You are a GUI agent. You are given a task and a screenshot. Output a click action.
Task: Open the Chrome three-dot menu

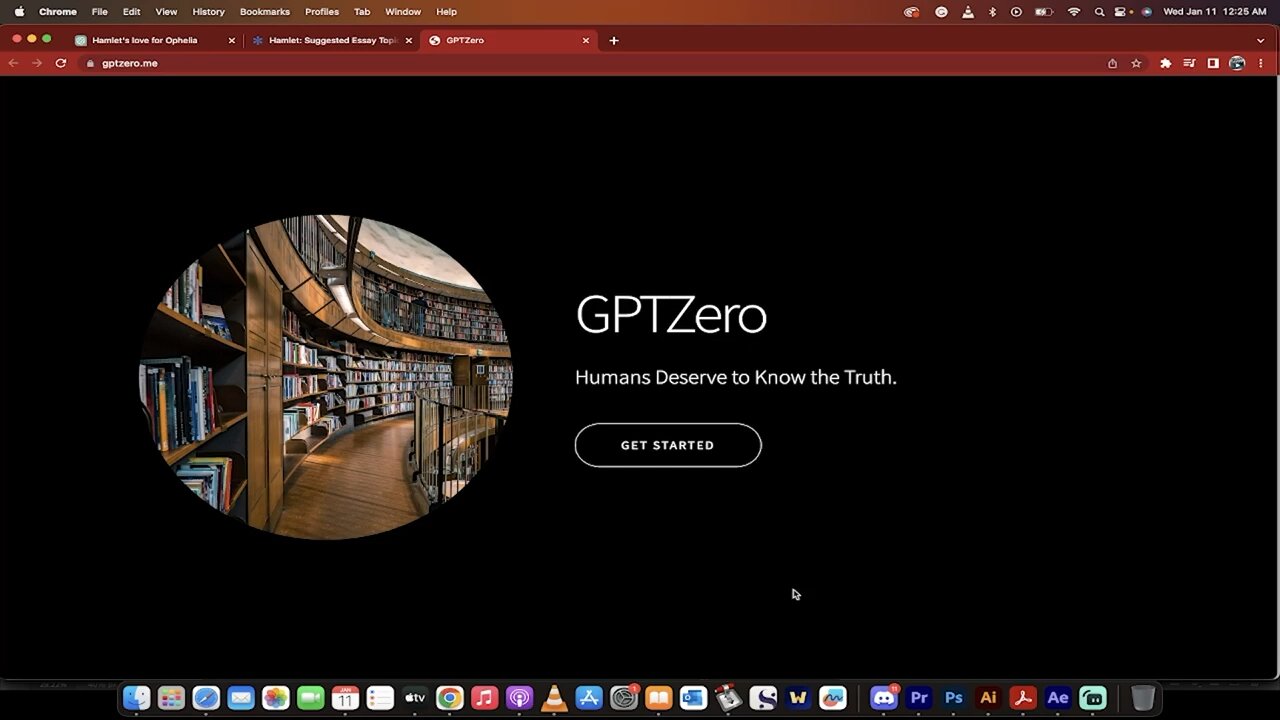click(1260, 63)
